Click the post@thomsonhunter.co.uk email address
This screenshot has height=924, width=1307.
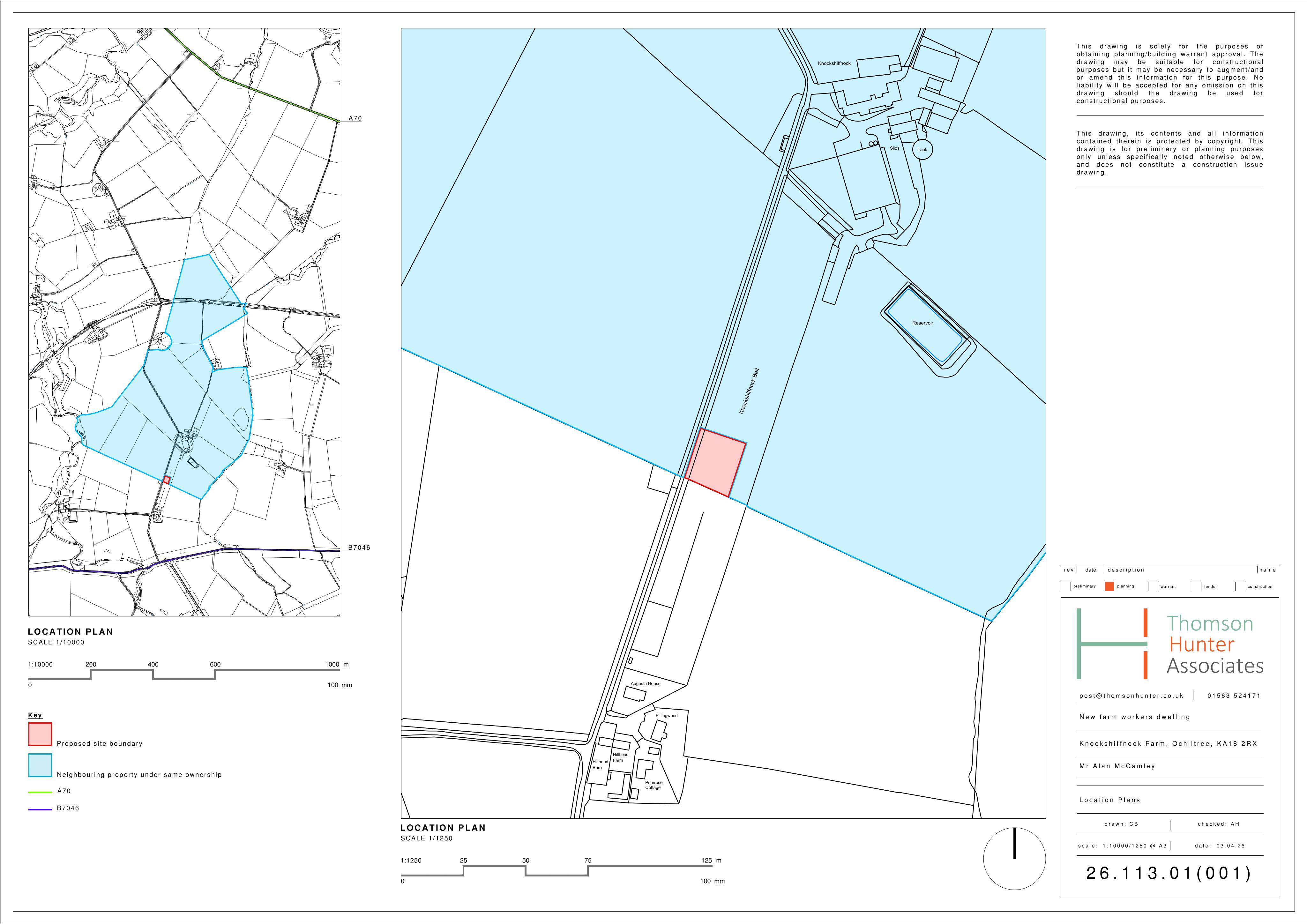[1131, 696]
